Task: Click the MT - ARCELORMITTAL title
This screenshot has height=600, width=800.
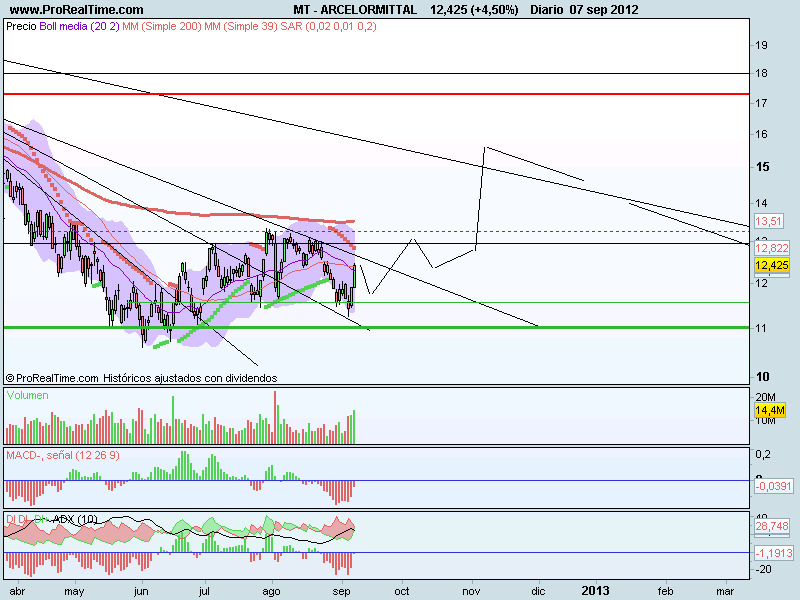Action: click(355, 9)
